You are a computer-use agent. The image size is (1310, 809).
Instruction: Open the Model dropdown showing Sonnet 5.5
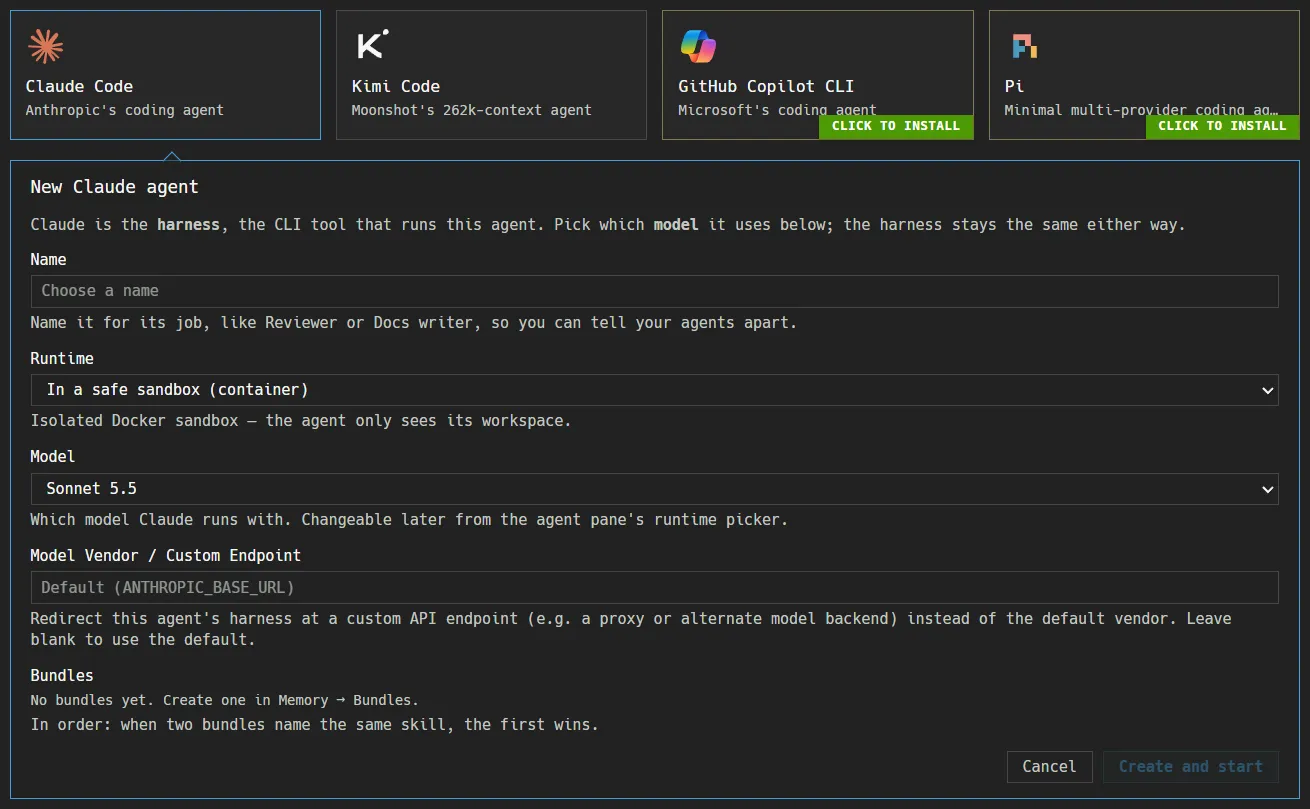(654, 489)
